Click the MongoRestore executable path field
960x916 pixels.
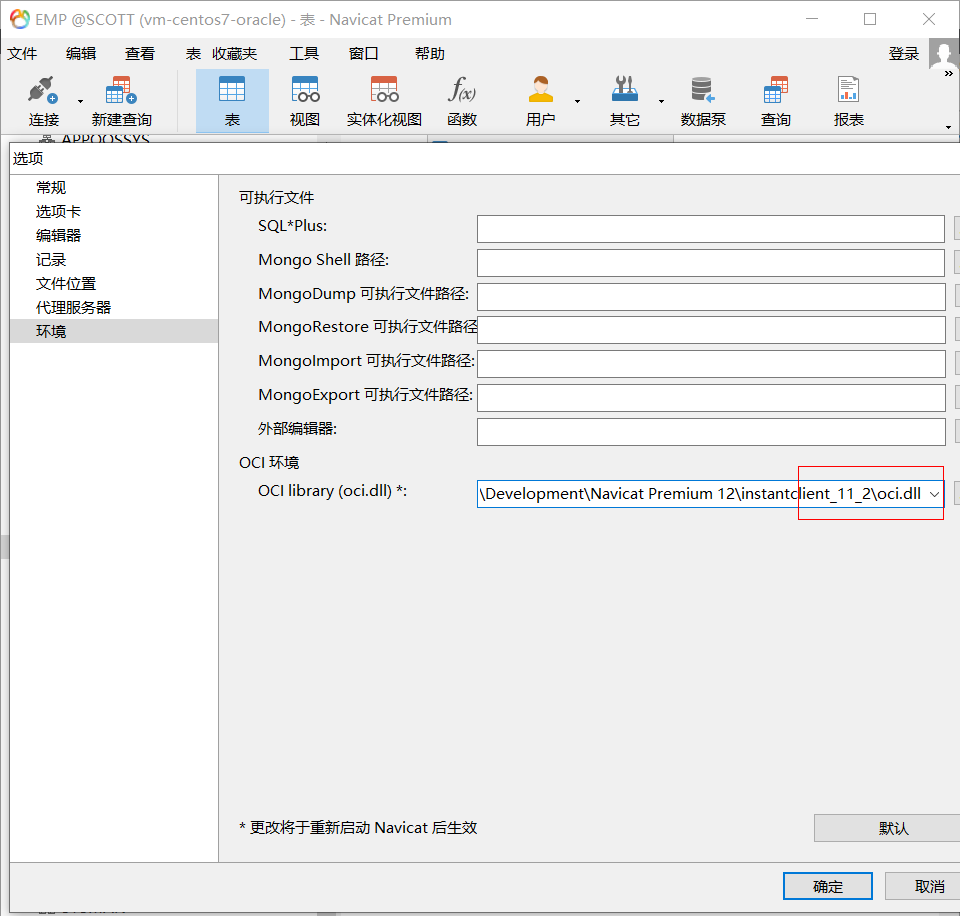click(711, 330)
